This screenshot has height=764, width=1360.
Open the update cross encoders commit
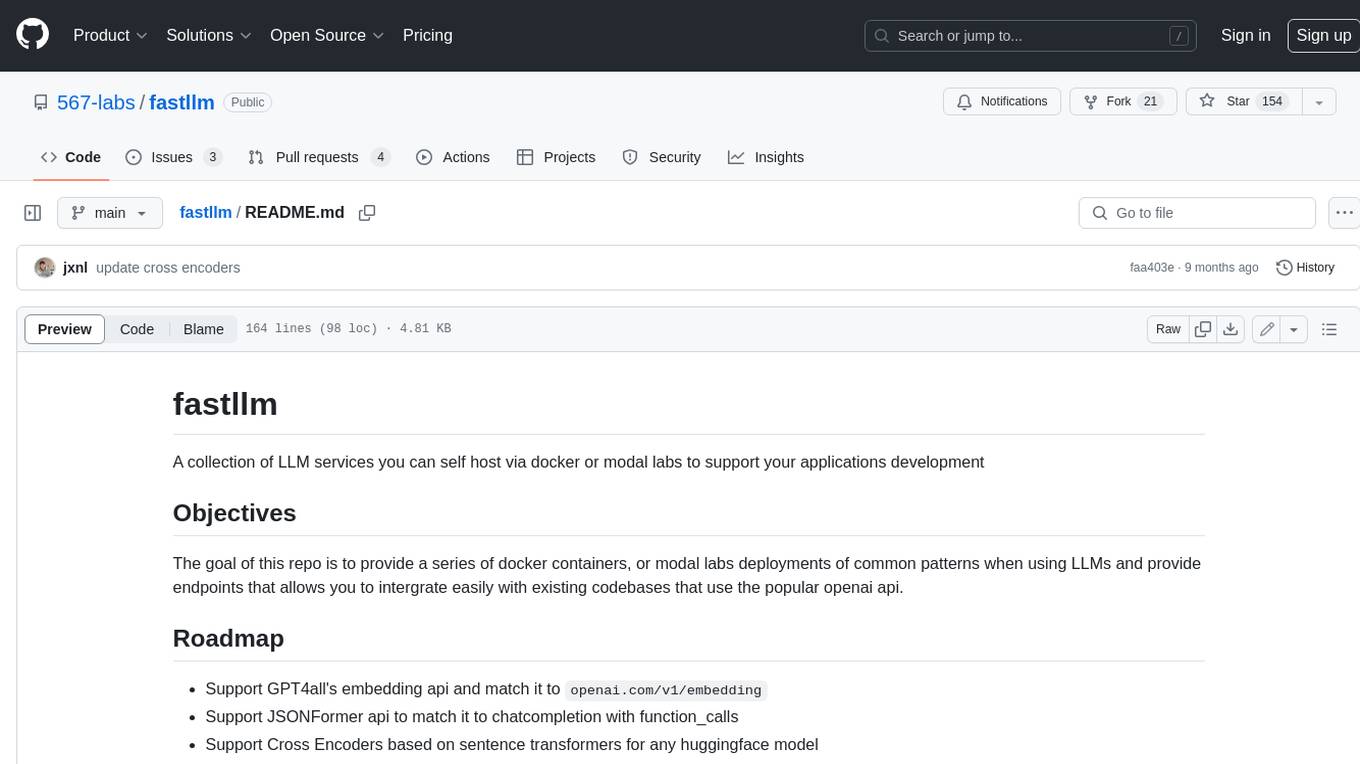tap(168, 268)
